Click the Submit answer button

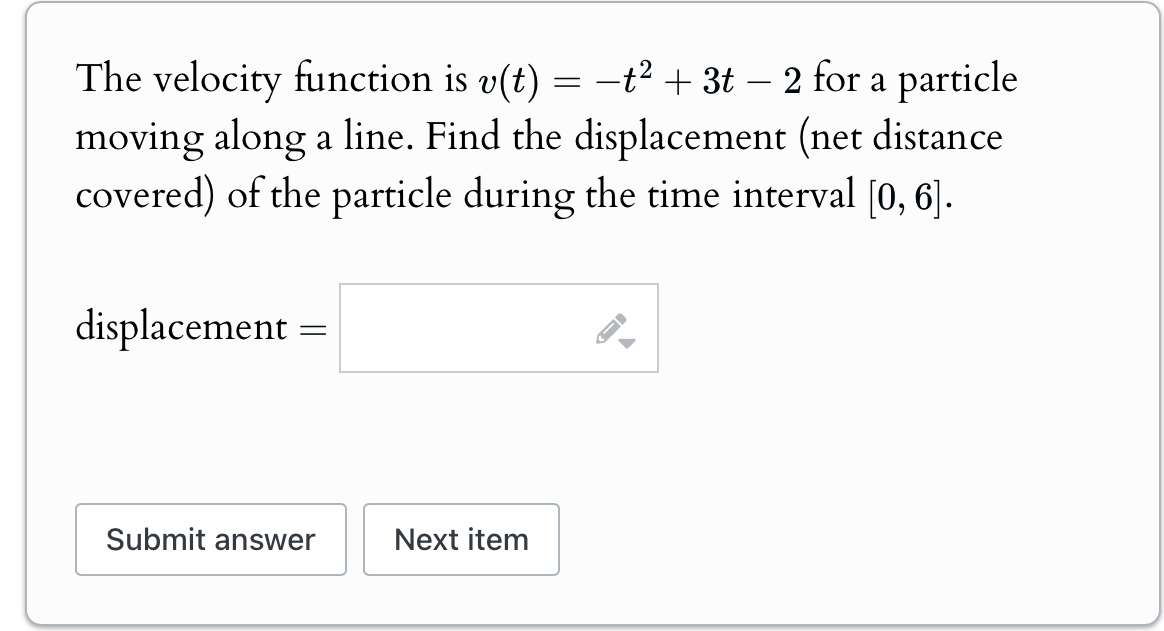pos(210,540)
